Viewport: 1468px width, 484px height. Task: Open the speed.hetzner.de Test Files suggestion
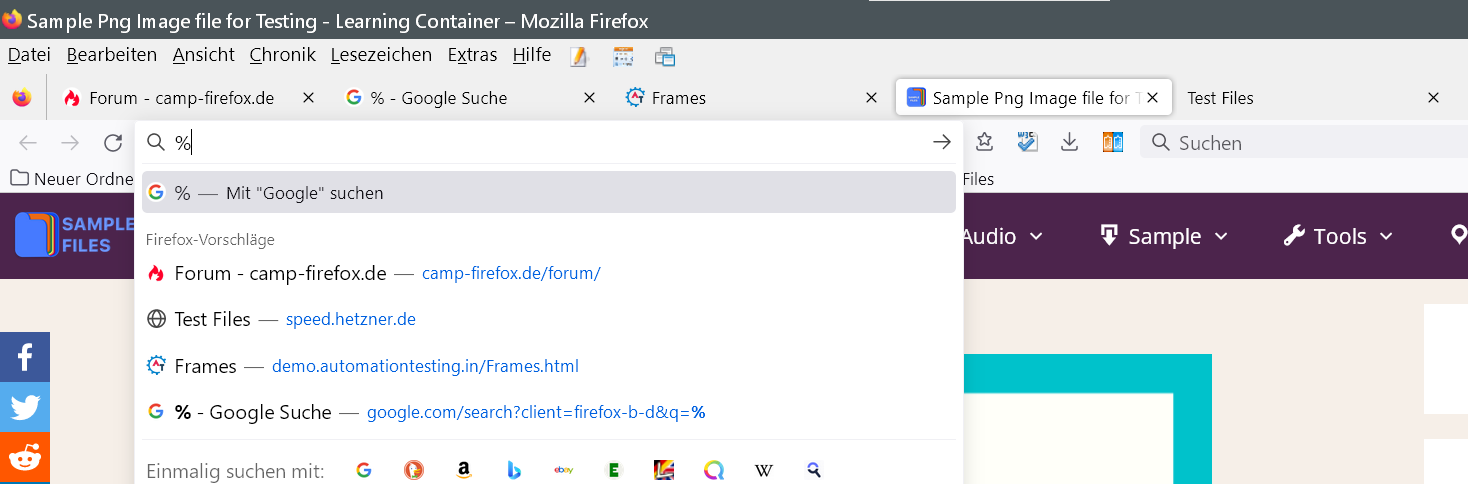point(350,320)
